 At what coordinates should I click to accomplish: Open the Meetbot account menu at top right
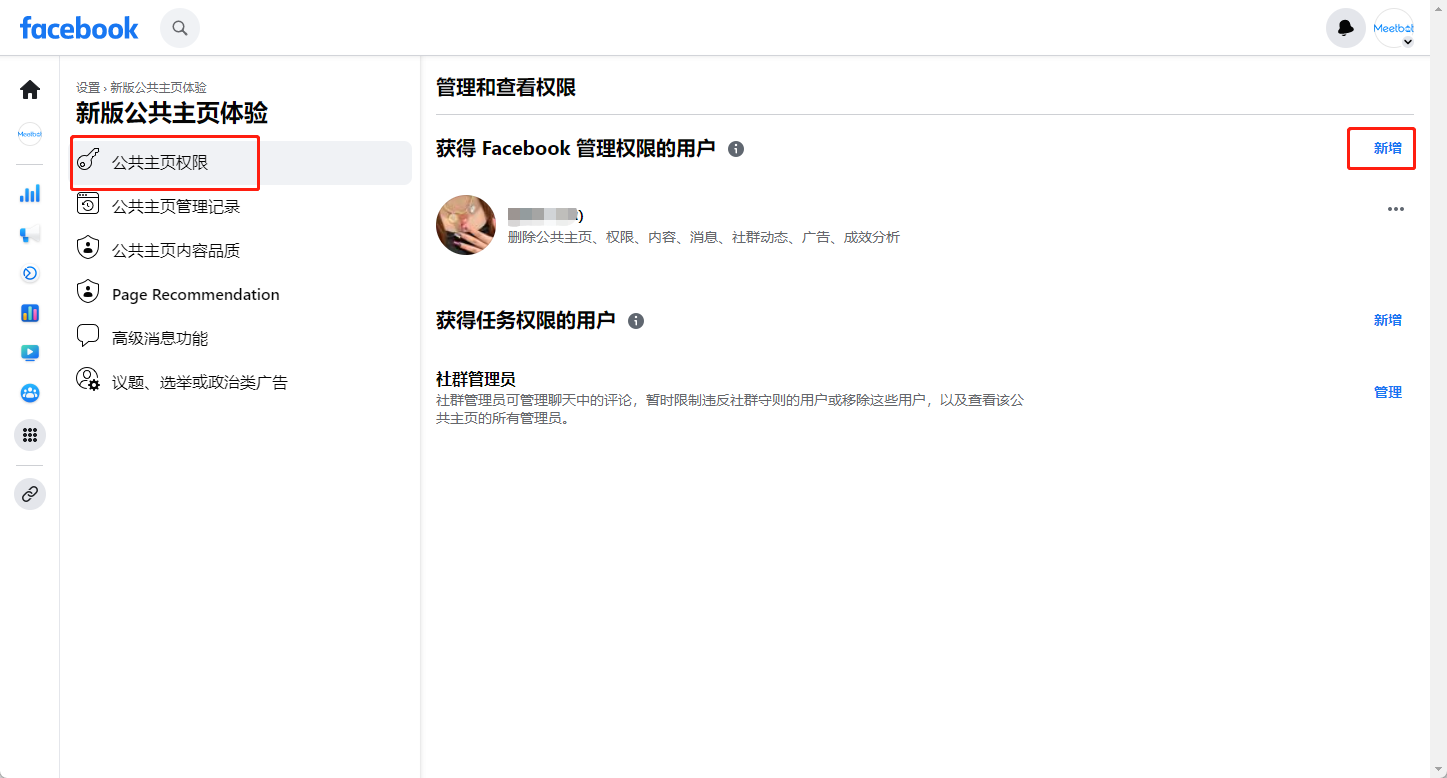pyautogui.click(x=1394, y=28)
